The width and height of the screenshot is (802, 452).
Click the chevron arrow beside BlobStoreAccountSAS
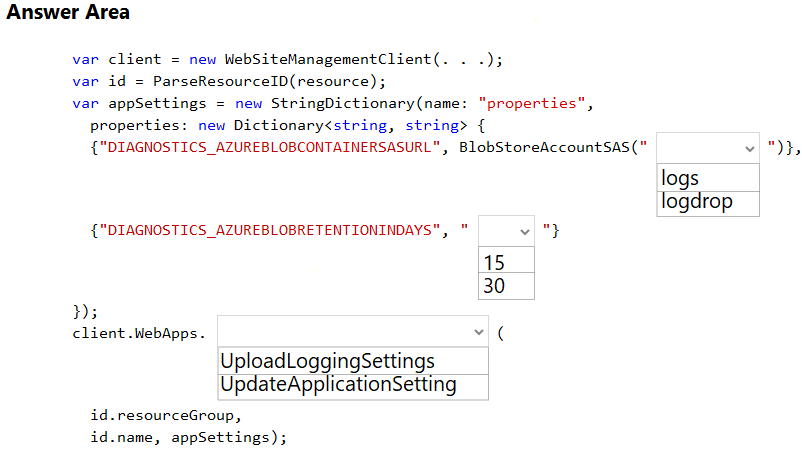[x=750, y=149]
